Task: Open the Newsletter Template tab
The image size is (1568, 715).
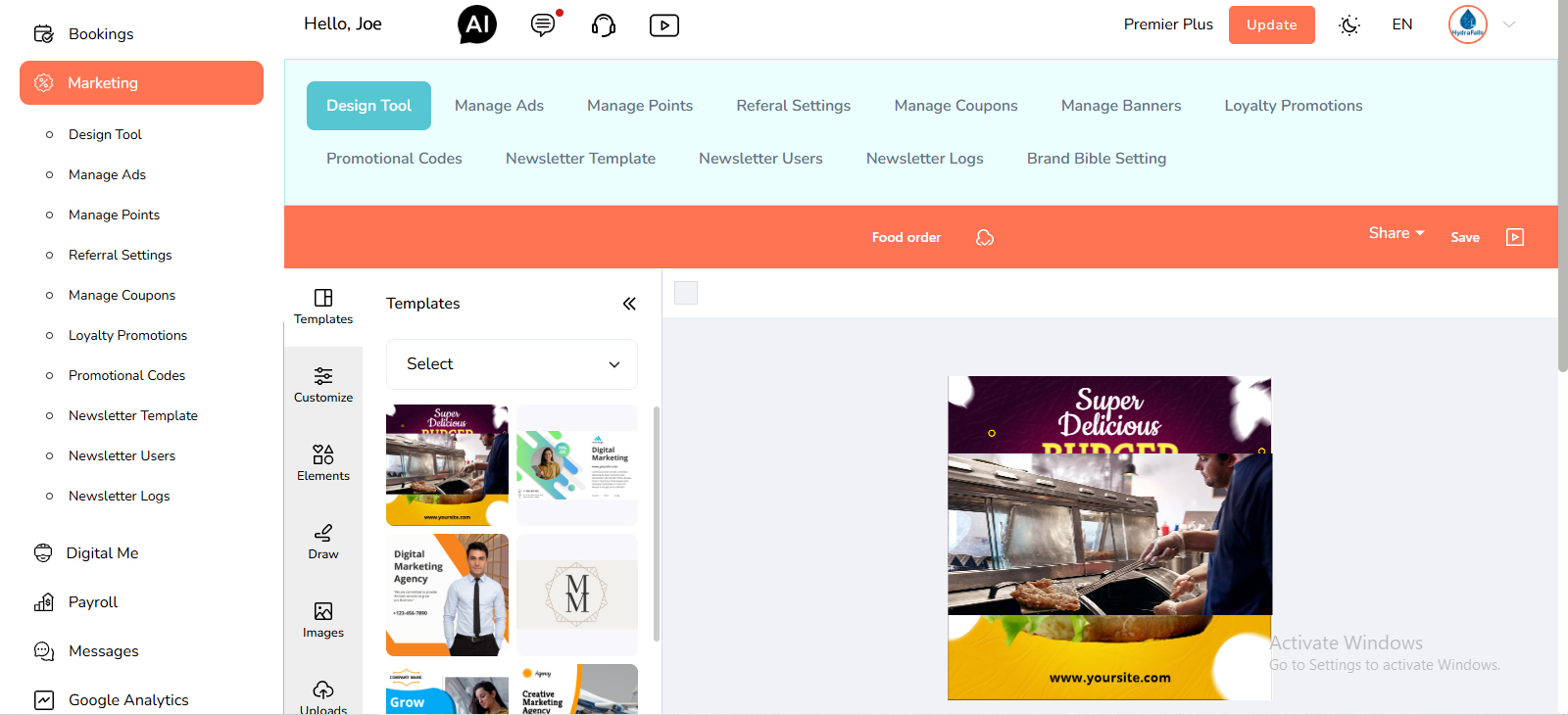Action: click(580, 159)
